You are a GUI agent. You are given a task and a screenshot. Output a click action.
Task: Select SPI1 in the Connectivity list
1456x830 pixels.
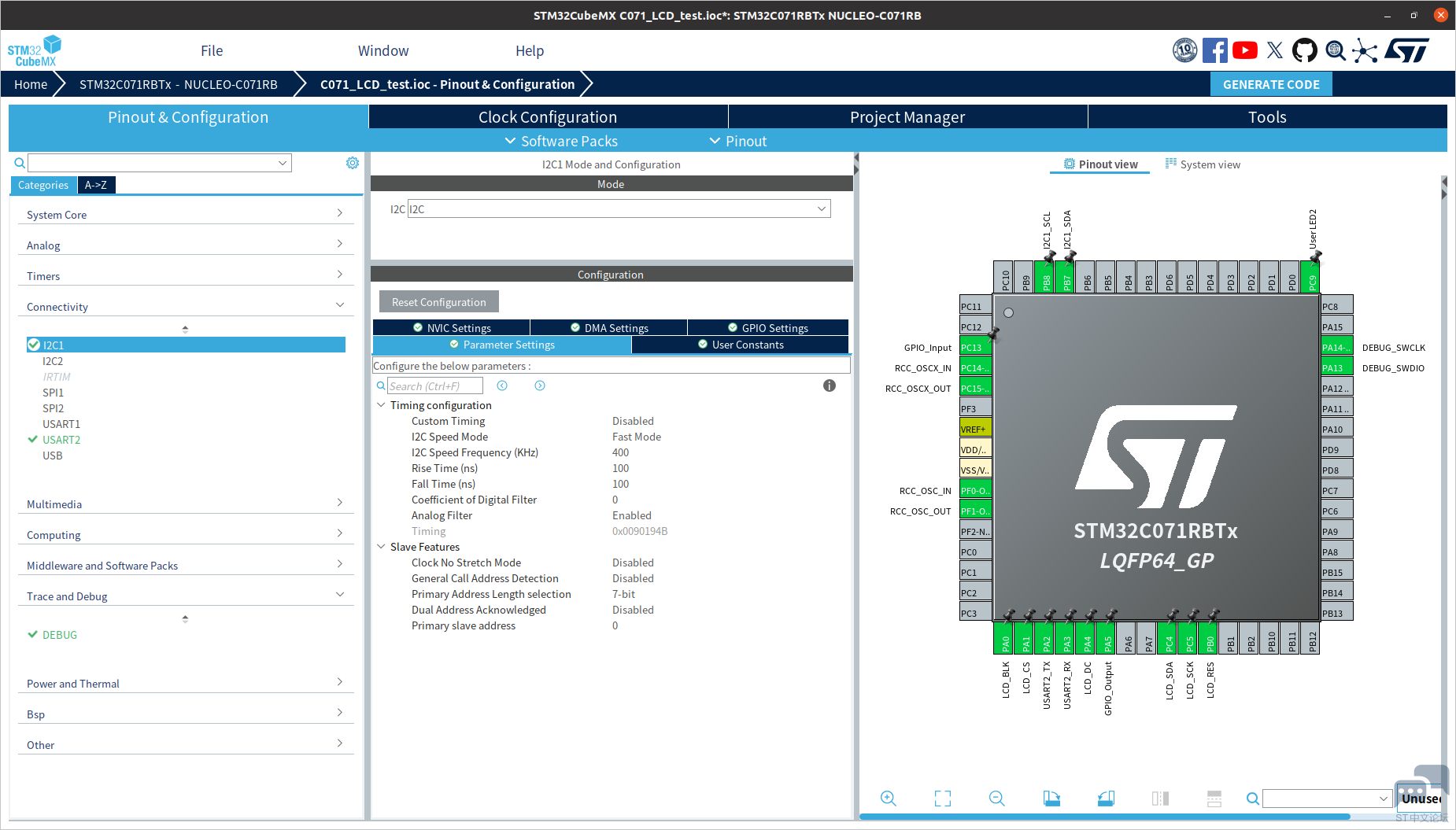coord(53,392)
